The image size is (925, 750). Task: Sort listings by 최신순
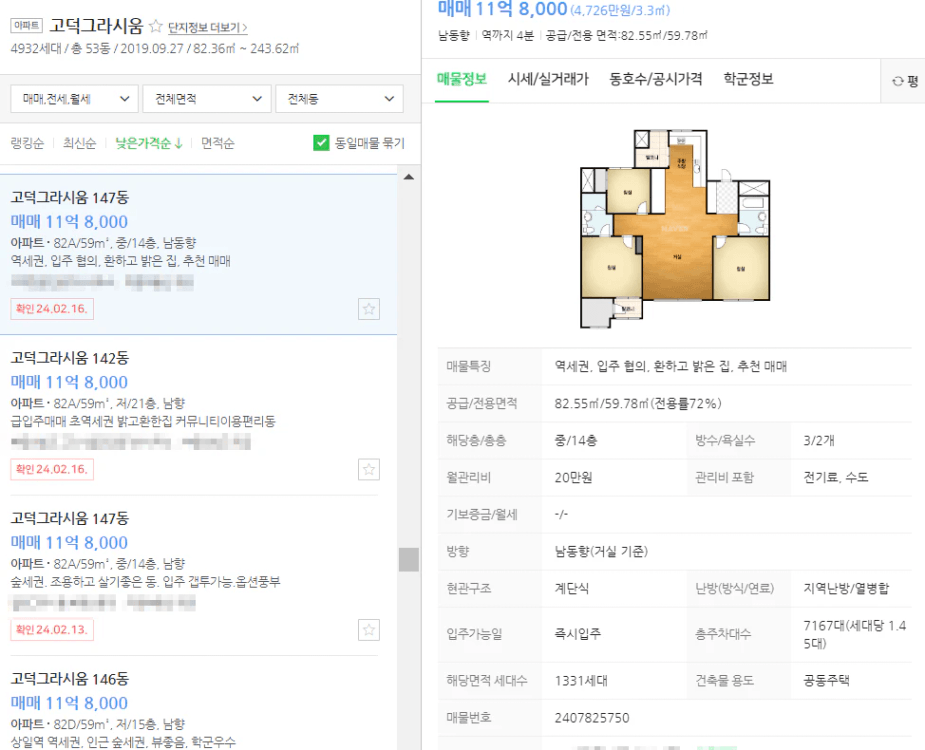click(79, 143)
